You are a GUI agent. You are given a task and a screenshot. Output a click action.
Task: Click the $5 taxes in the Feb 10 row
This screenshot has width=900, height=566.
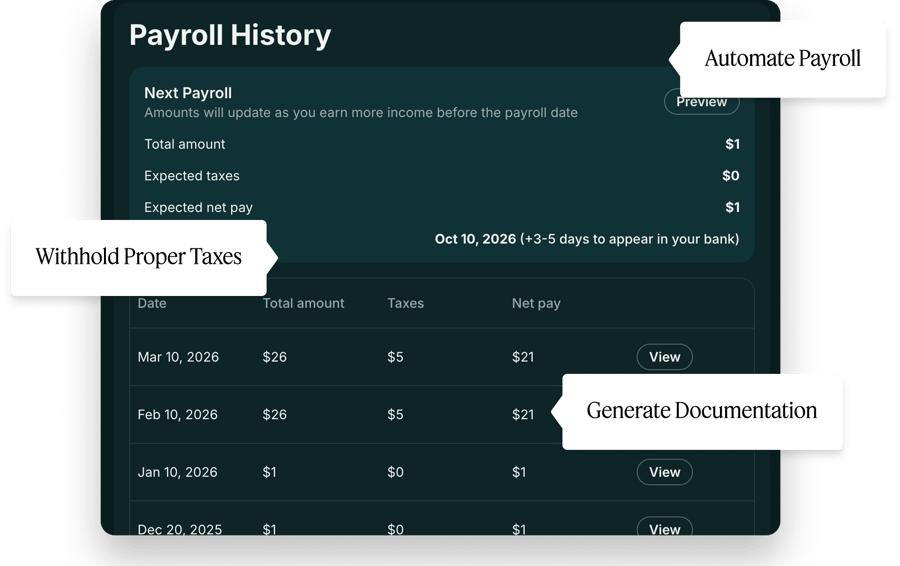tap(395, 414)
